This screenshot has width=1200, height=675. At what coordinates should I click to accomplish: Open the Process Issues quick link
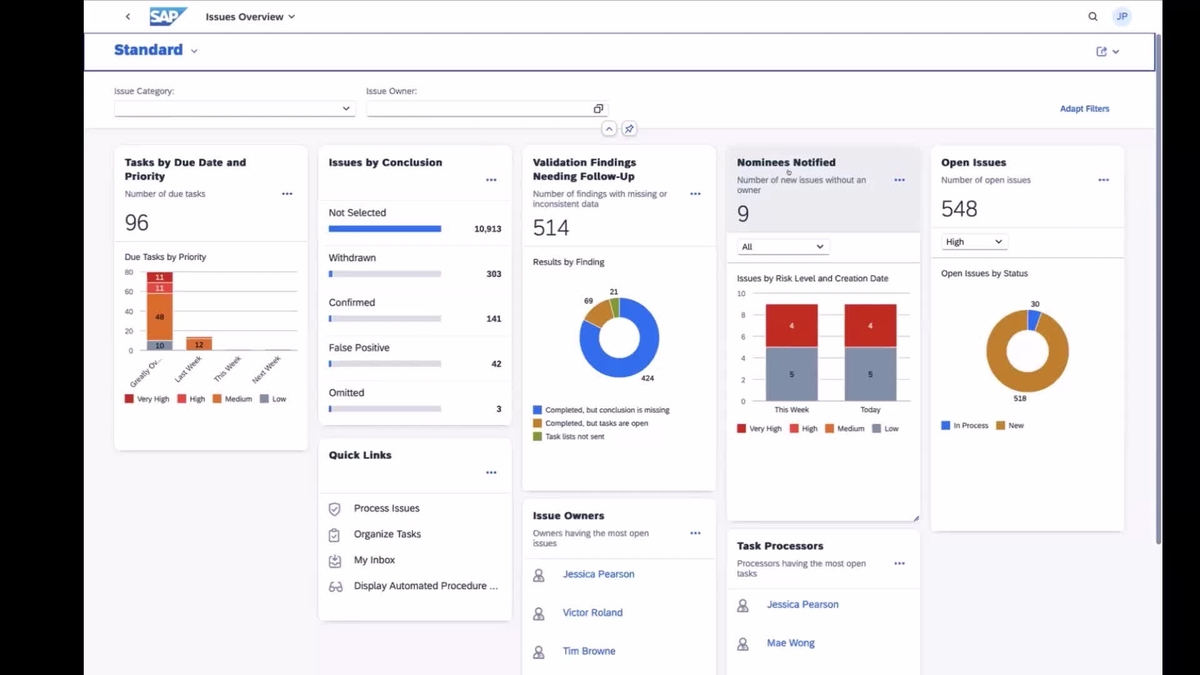pos(386,509)
